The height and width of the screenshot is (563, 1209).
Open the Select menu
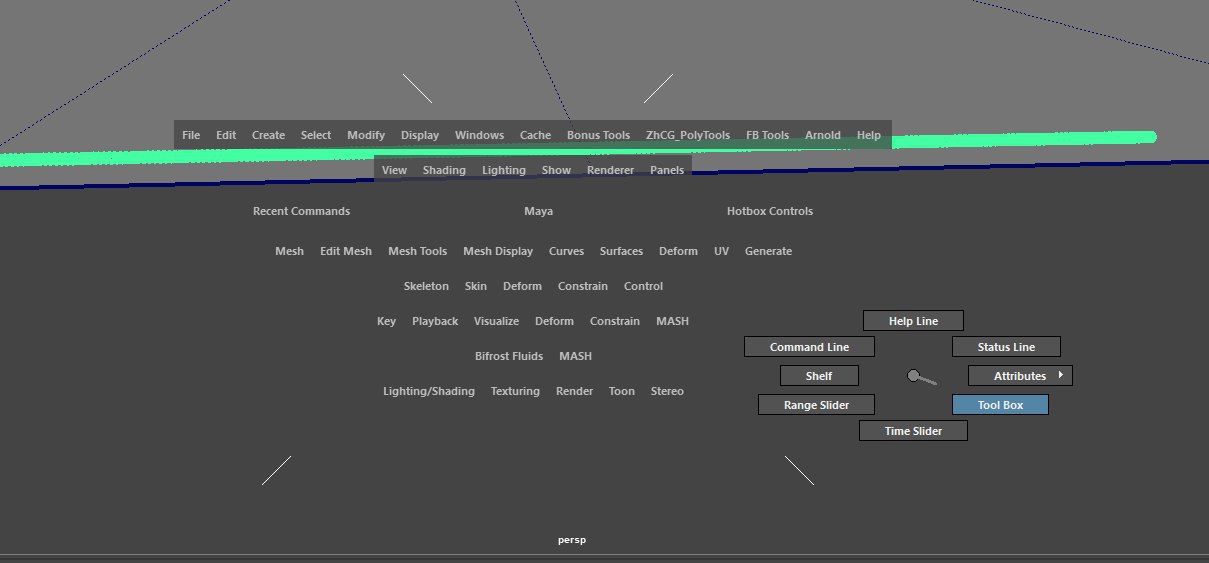point(316,135)
